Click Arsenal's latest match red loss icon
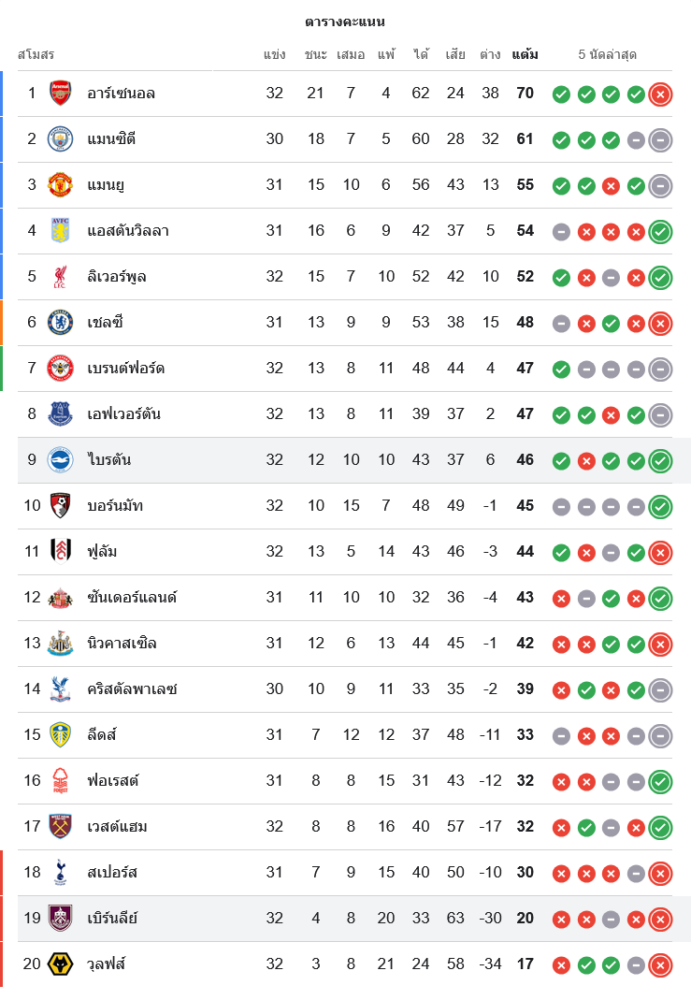The image size is (691, 1000). pyautogui.click(x=660, y=95)
